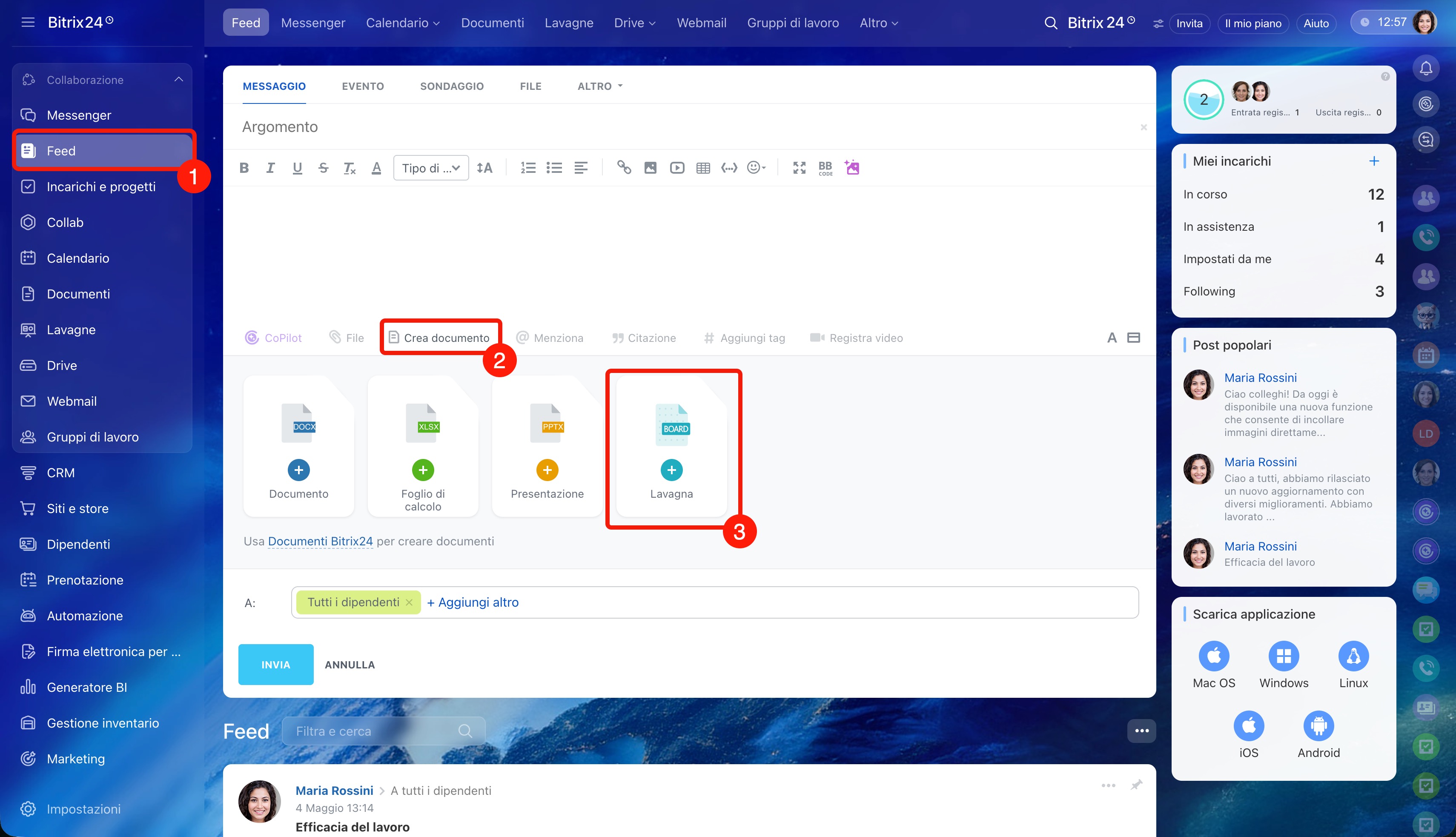Viewport: 1456px width, 837px height.
Task: Click the CoPilot button
Action: coord(274,338)
